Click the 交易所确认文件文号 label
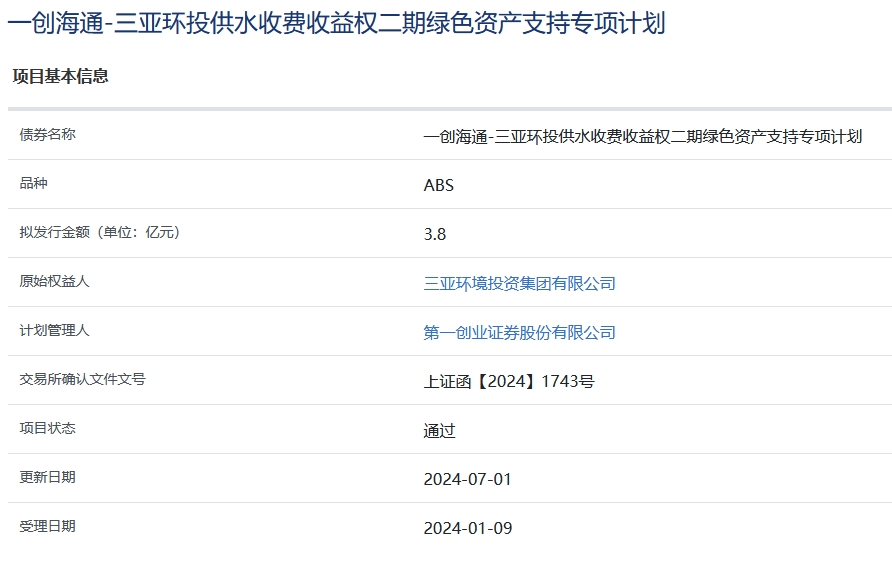 coord(82,379)
